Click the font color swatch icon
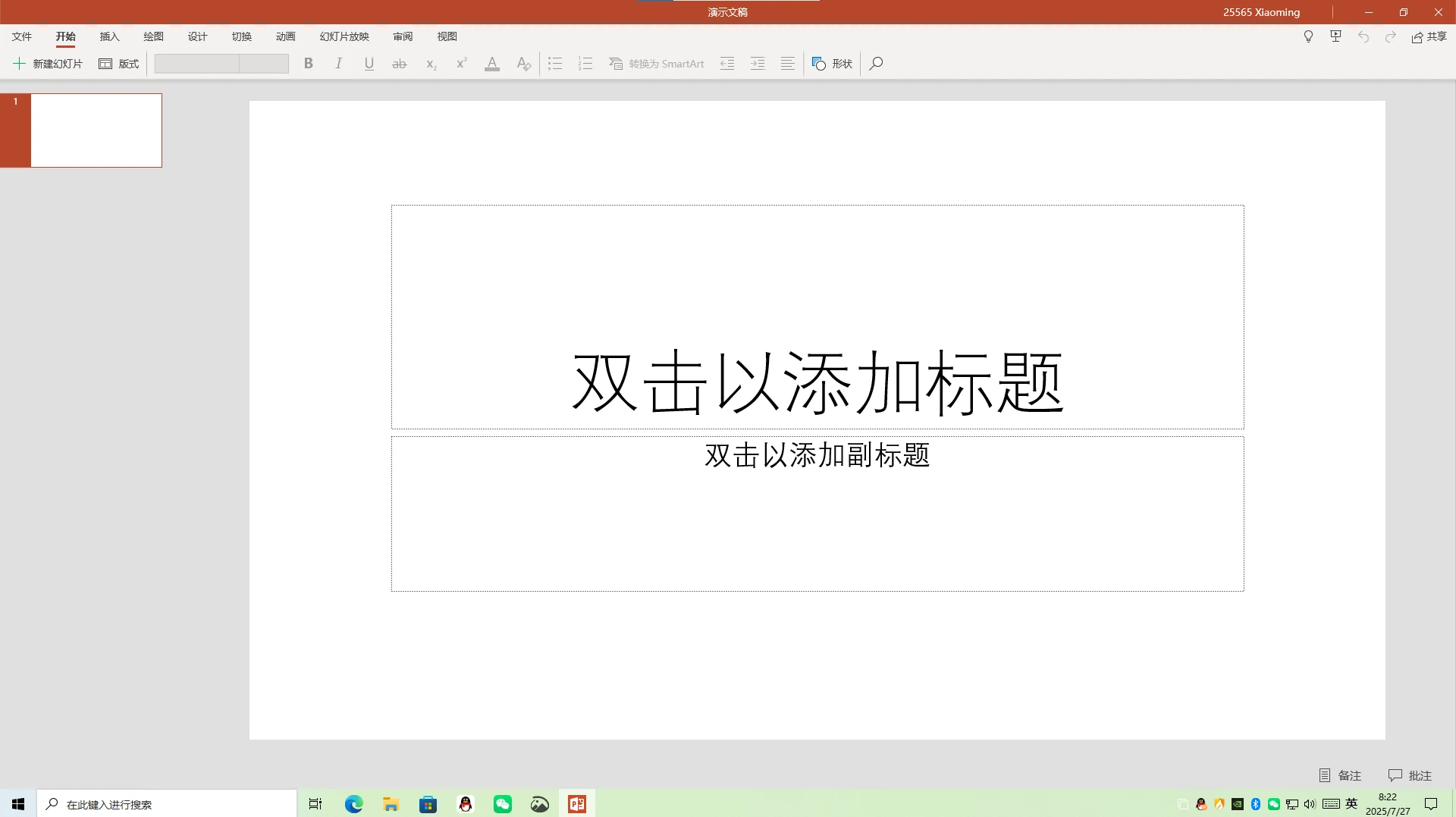 (x=492, y=64)
